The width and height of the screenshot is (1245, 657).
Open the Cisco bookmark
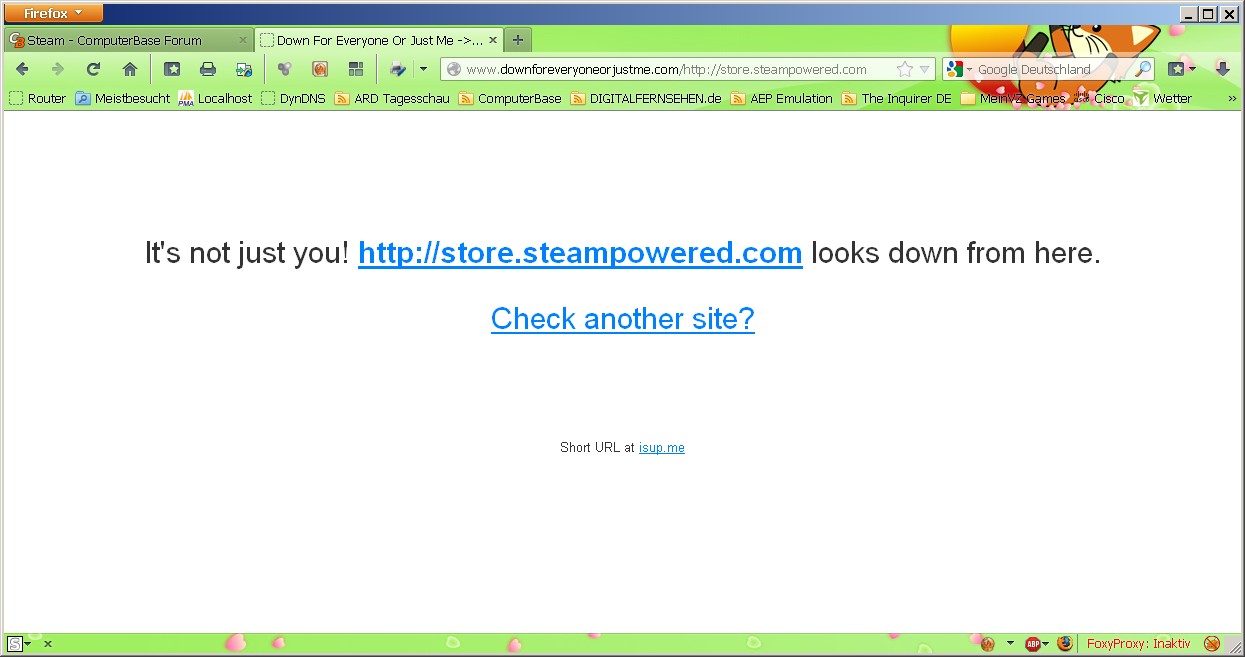click(x=1099, y=98)
